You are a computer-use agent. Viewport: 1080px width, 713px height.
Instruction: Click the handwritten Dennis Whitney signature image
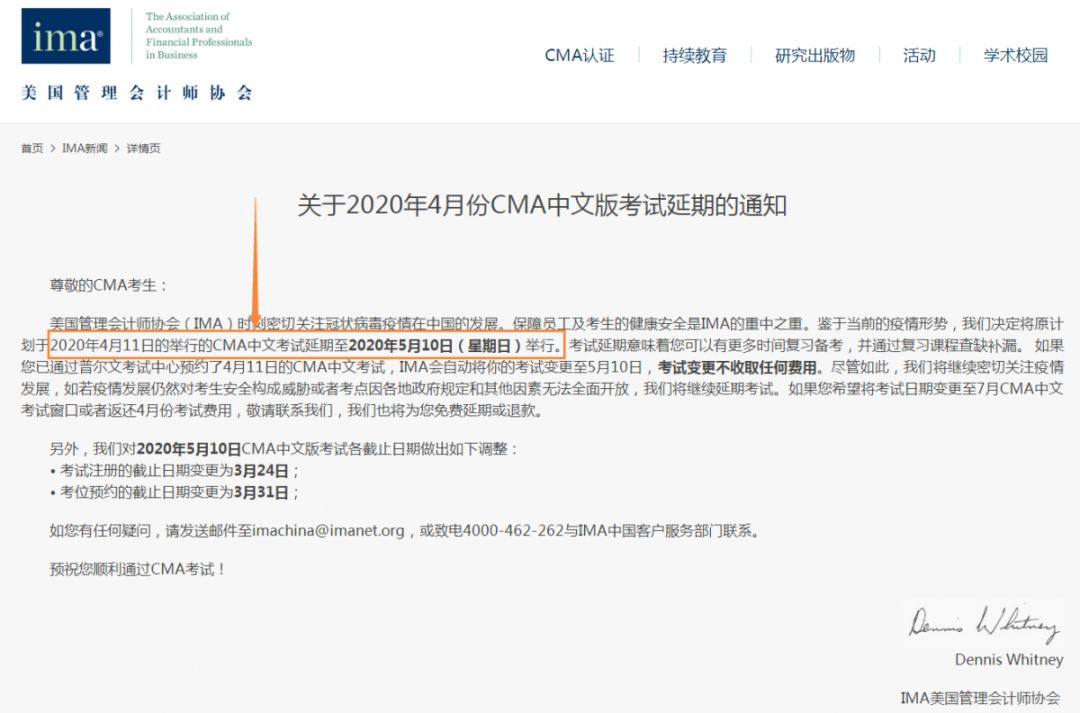(x=982, y=623)
